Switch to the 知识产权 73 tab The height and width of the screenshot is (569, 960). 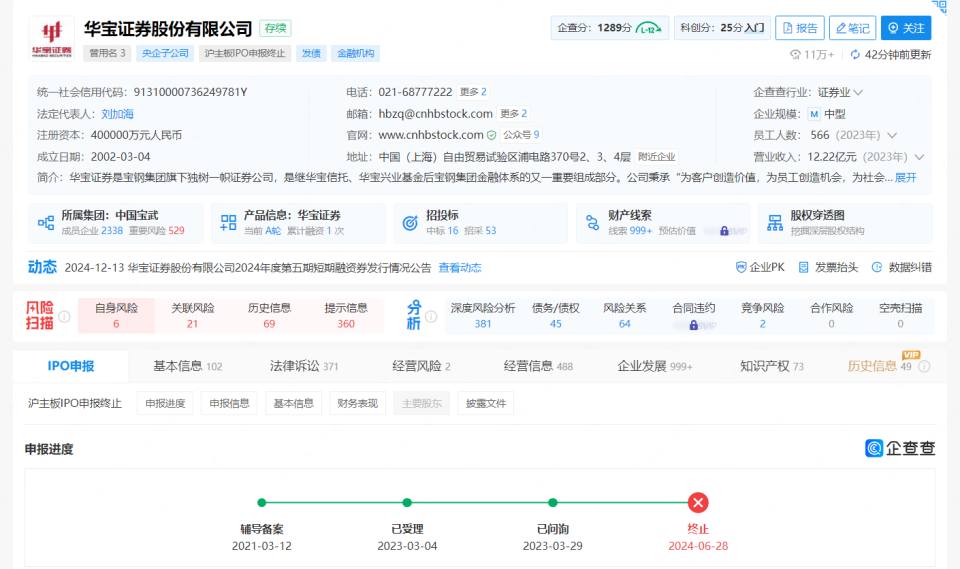[x=771, y=366]
